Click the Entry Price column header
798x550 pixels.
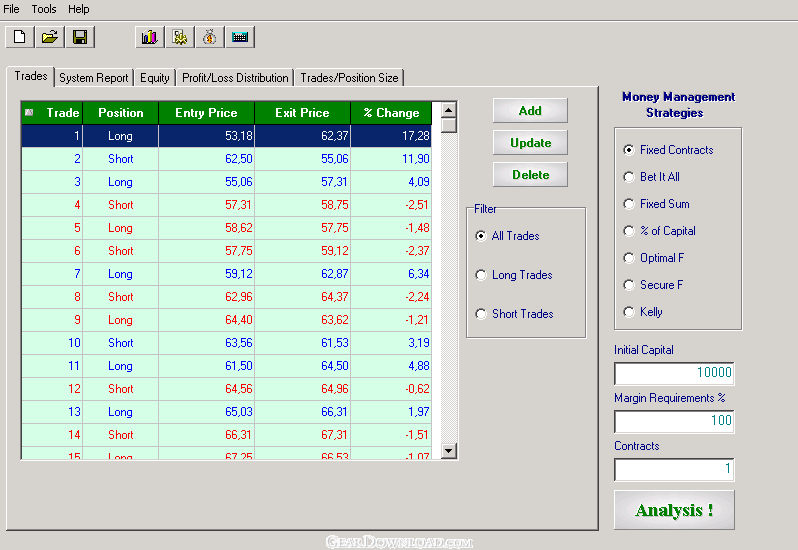[x=206, y=112]
